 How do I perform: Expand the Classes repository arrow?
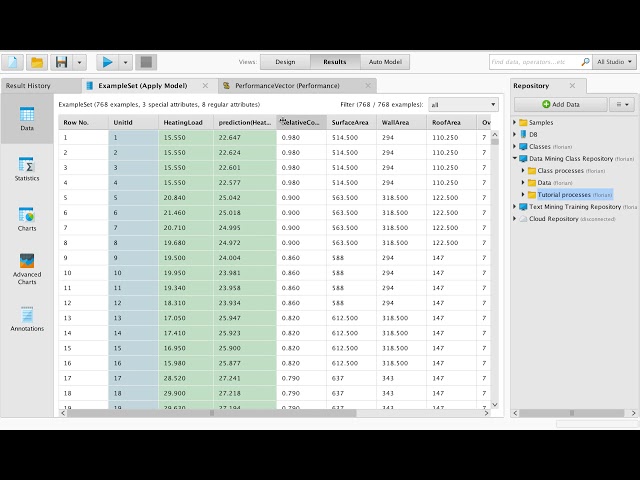pos(515,146)
